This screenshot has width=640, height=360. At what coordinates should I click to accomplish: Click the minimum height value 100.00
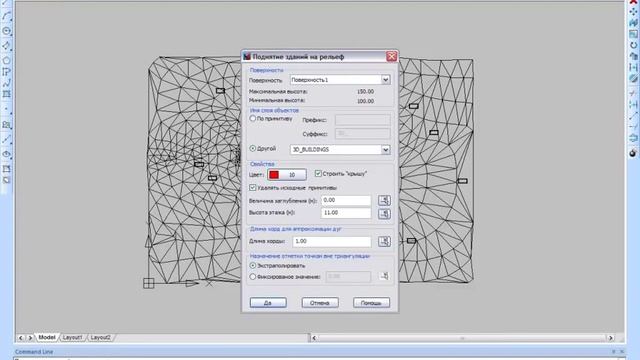[365, 101]
